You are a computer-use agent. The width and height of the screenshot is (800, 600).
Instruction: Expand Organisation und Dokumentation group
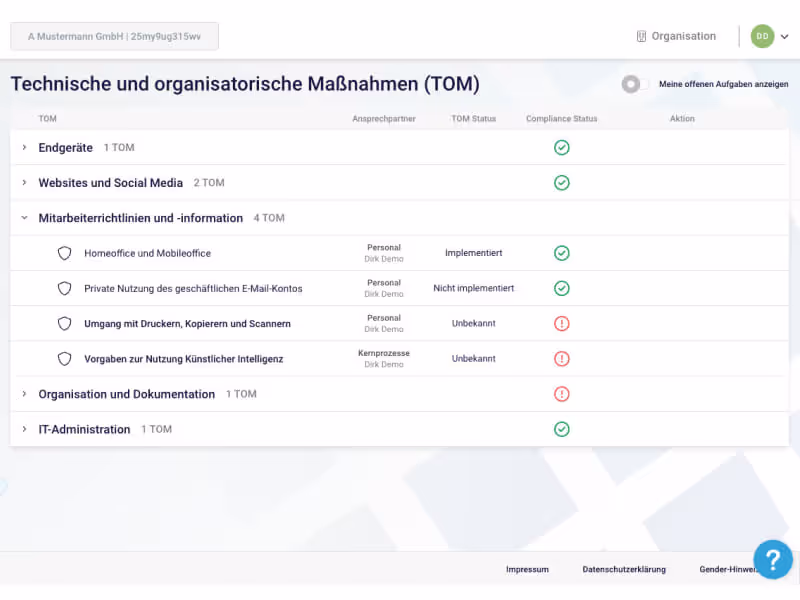coord(24,394)
